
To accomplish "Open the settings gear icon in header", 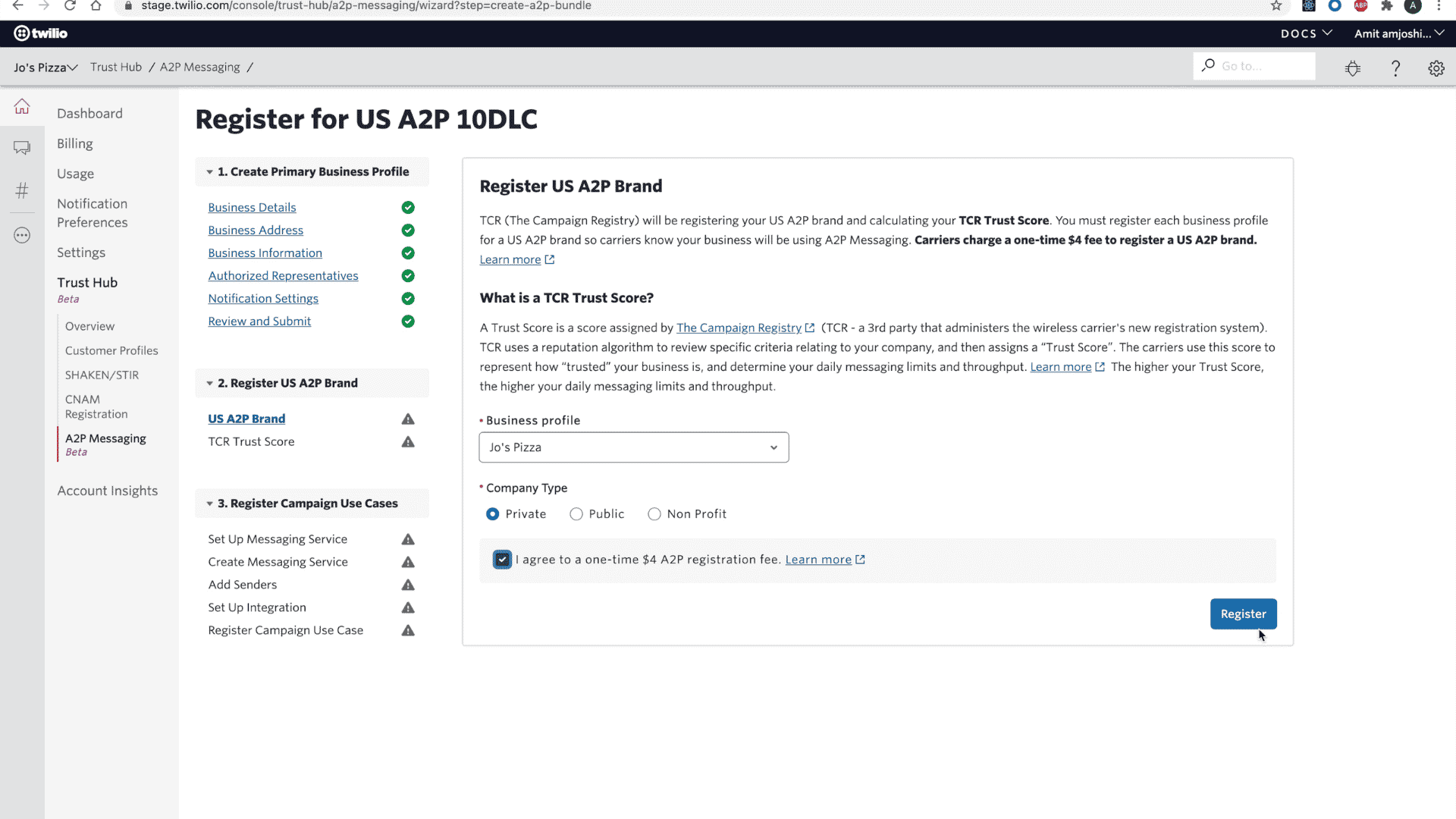I will [x=1436, y=68].
